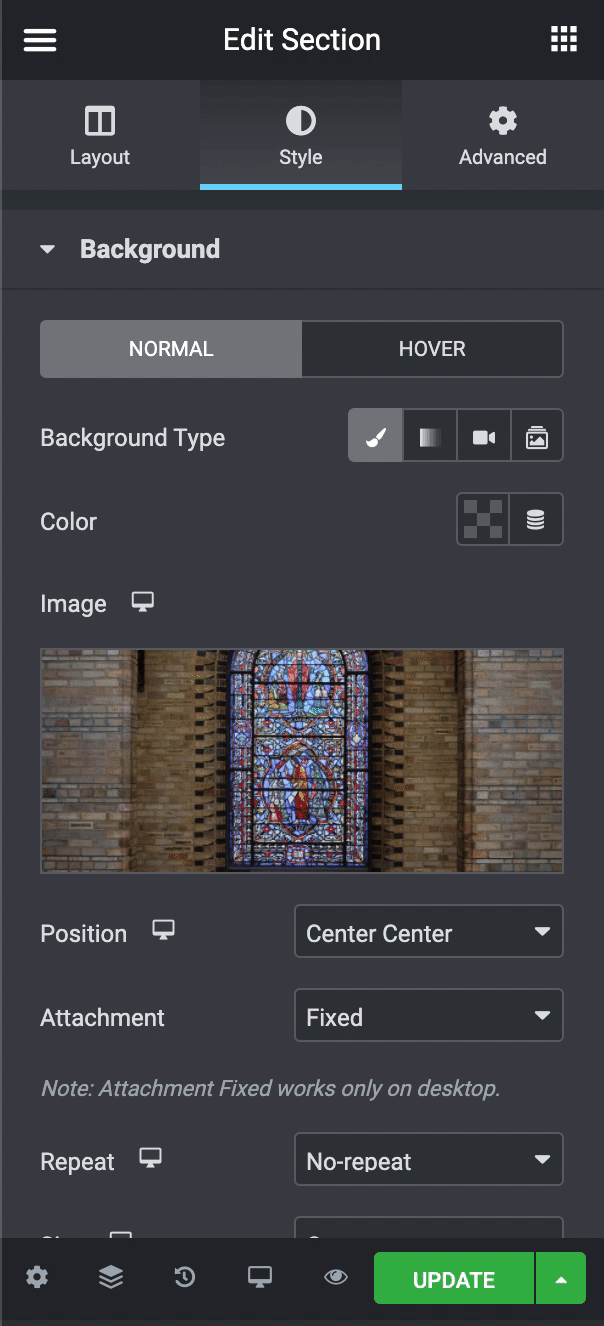
Task: Open the widgets grid panel
Action: point(564,40)
